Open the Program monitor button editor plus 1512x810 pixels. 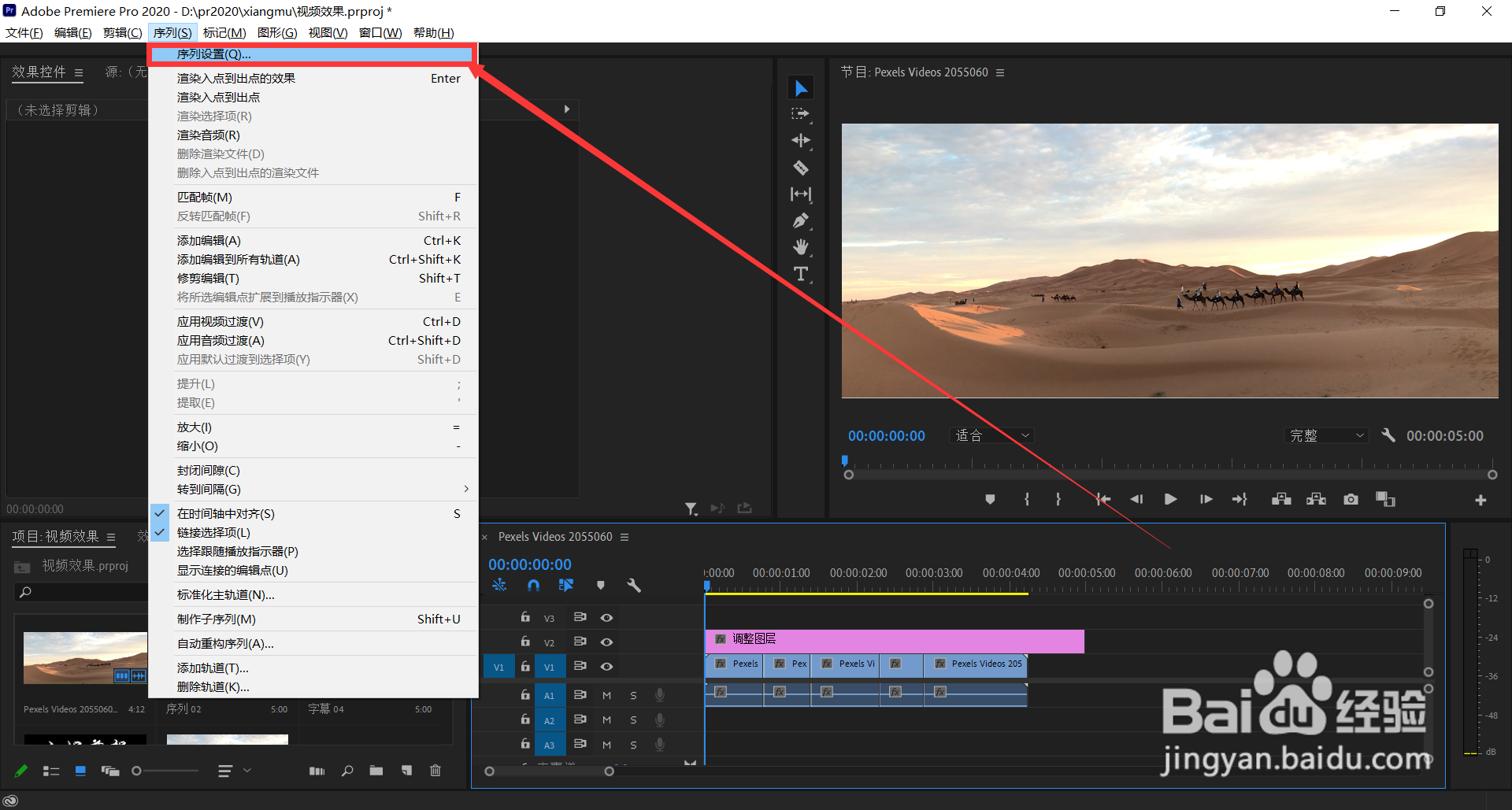[x=1480, y=500]
